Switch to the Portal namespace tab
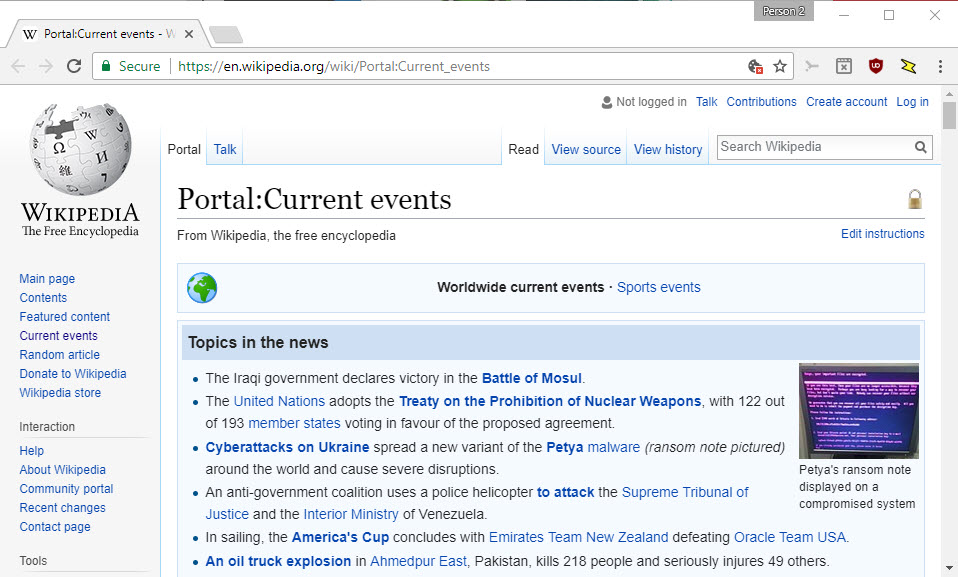The width and height of the screenshot is (958, 577). [x=184, y=149]
